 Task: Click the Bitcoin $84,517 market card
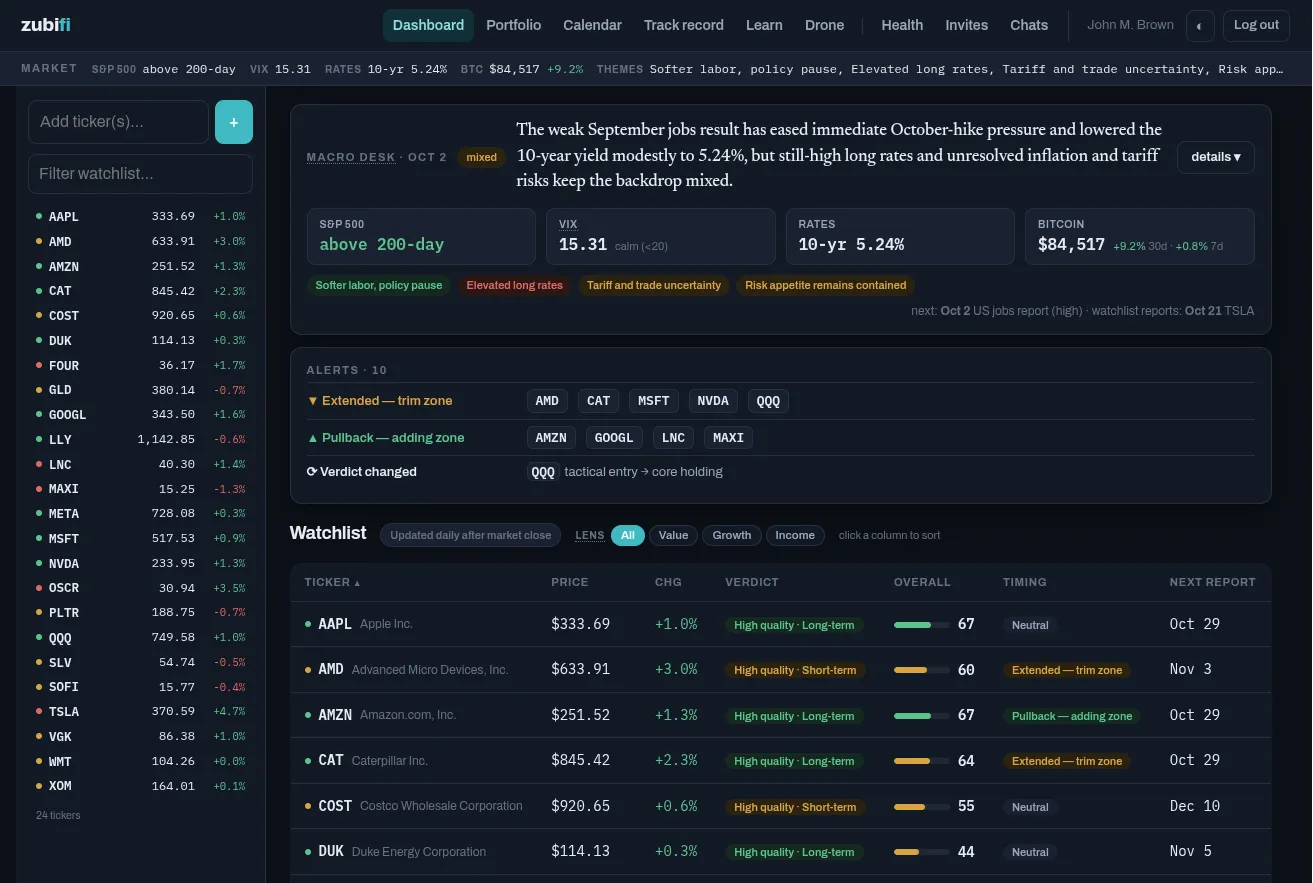pos(1140,236)
